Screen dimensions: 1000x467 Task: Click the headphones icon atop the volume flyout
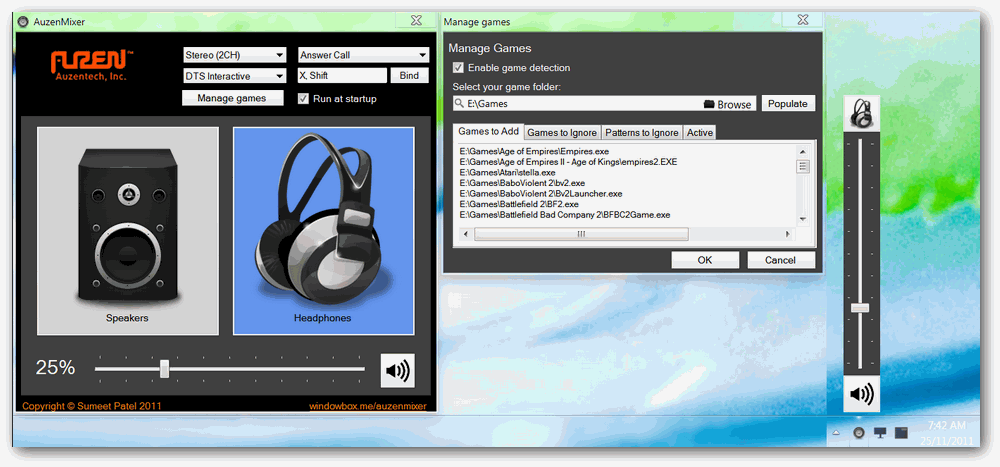tap(862, 114)
